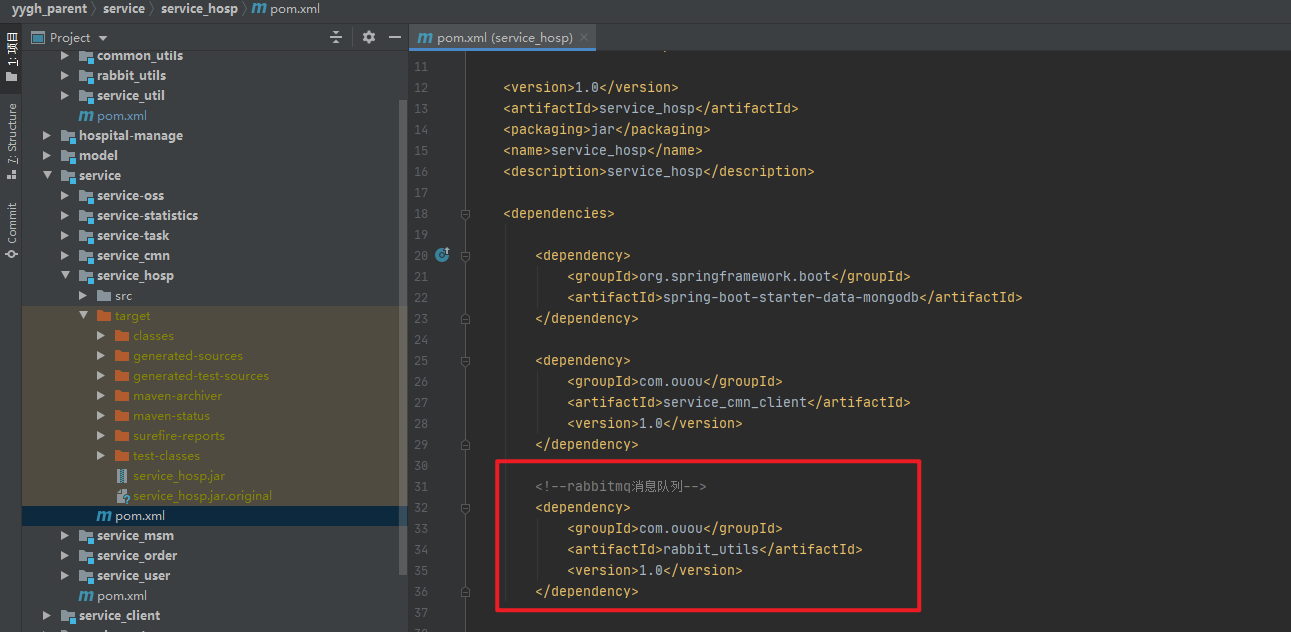Click fold marker beside dependency on line 25
Screen dimensions: 1291x632
tap(465, 360)
